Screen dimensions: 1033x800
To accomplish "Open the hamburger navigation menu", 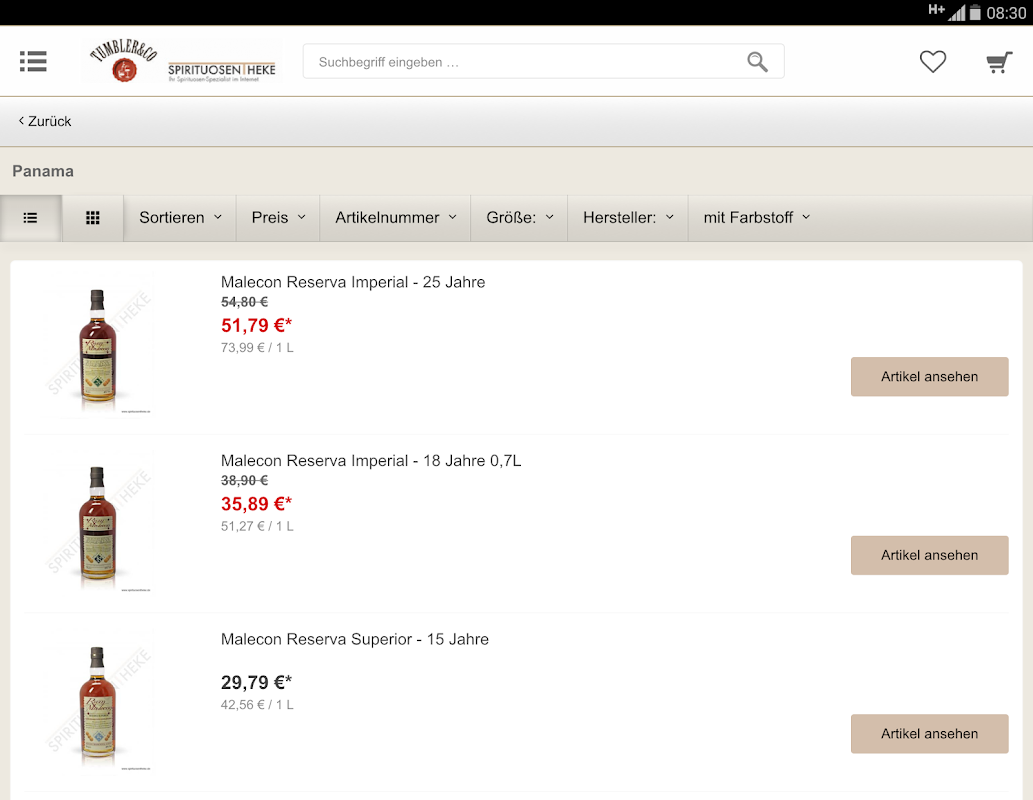I will point(33,61).
